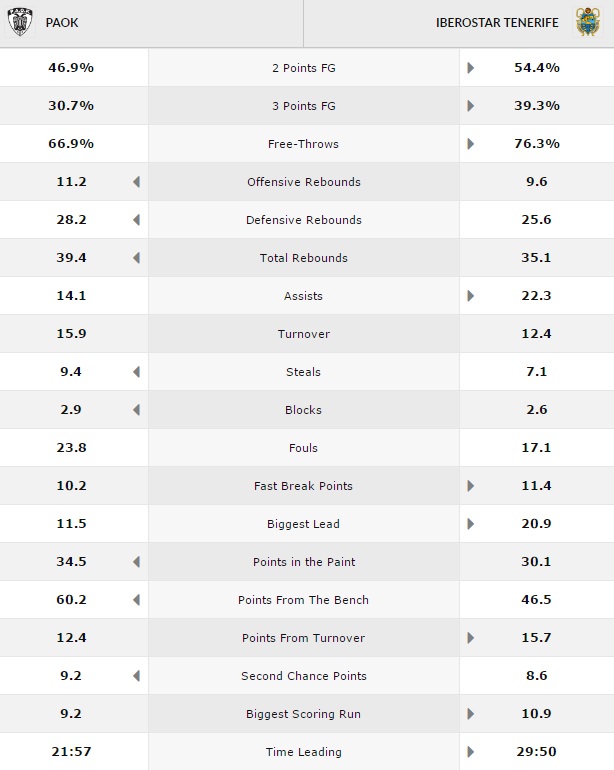614x770 pixels.
Task: Click the PAOK team crest logo
Action: click(x=18, y=22)
